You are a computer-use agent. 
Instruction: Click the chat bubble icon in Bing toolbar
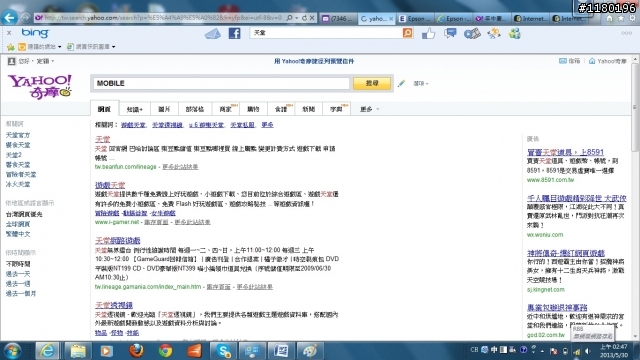point(450,33)
